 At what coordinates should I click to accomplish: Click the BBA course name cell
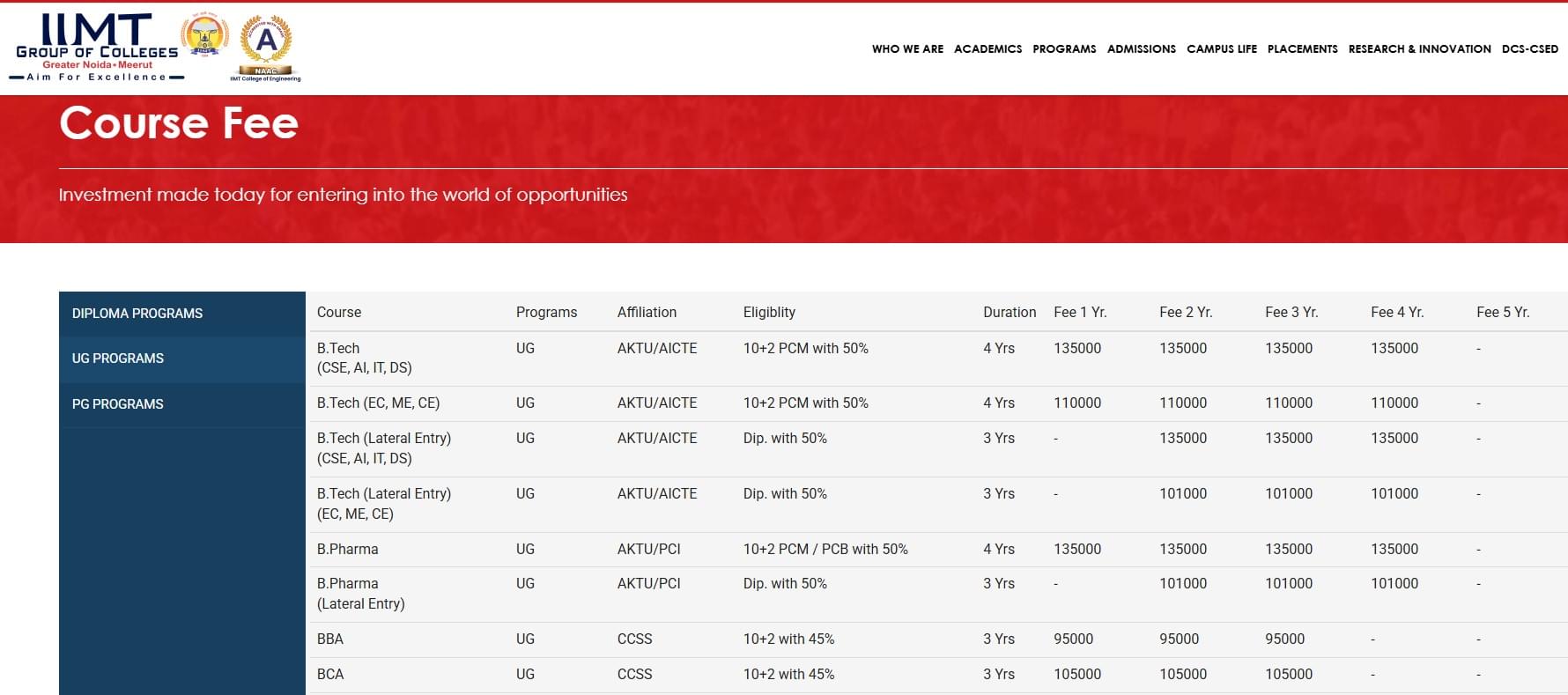[x=330, y=640]
